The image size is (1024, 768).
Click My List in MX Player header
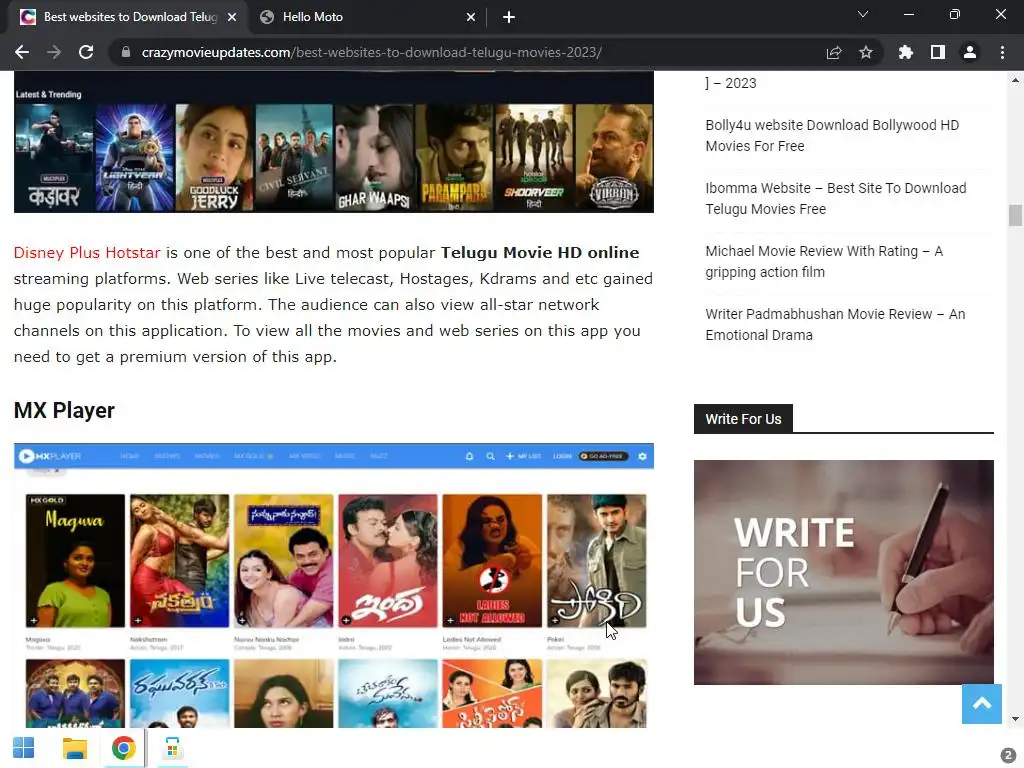[524, 456]
